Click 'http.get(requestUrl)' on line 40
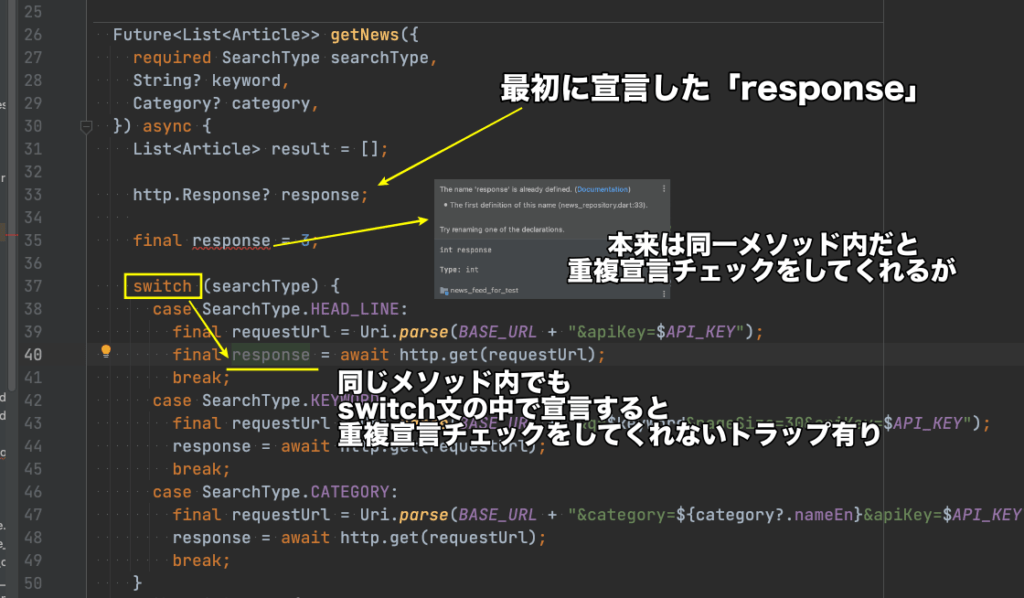 coord(498,354)
